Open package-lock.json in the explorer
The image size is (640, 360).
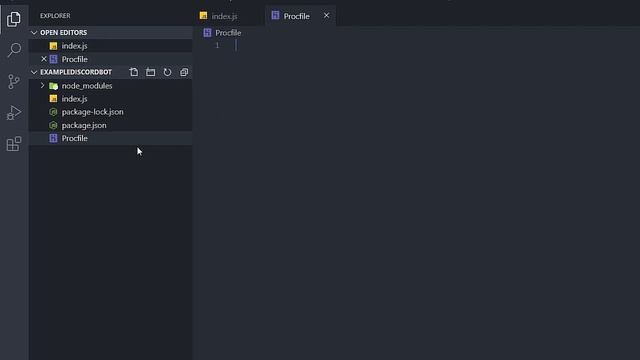110,112
